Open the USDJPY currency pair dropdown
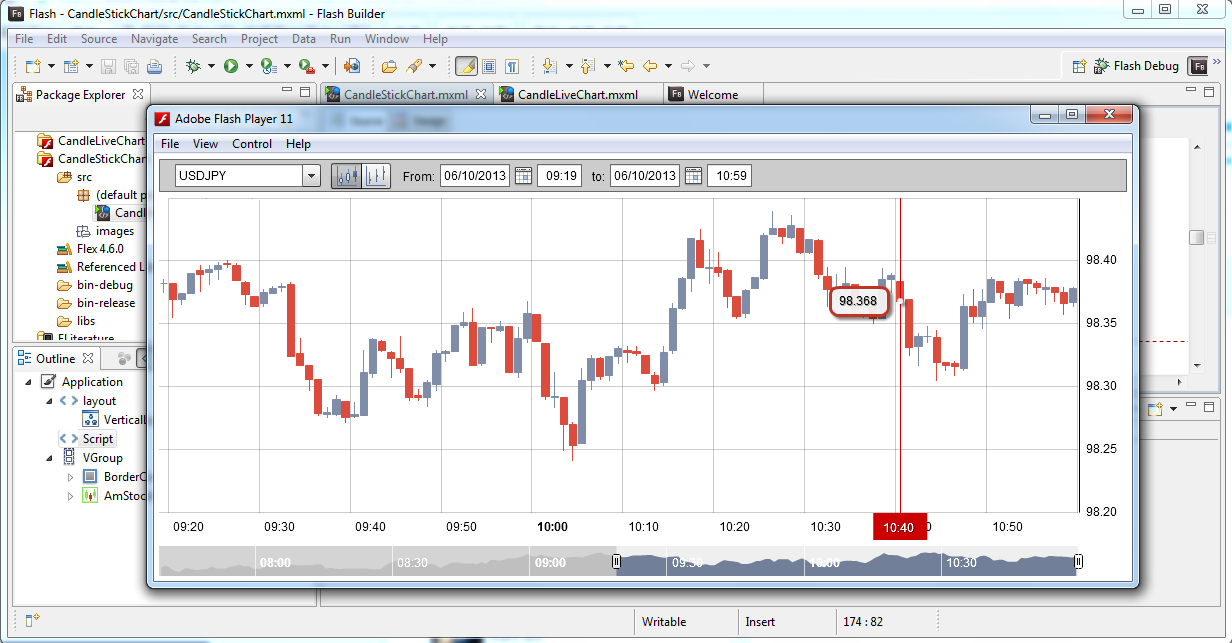Image resolution: width=1232 pixels, height=643 pixels. 310,175
